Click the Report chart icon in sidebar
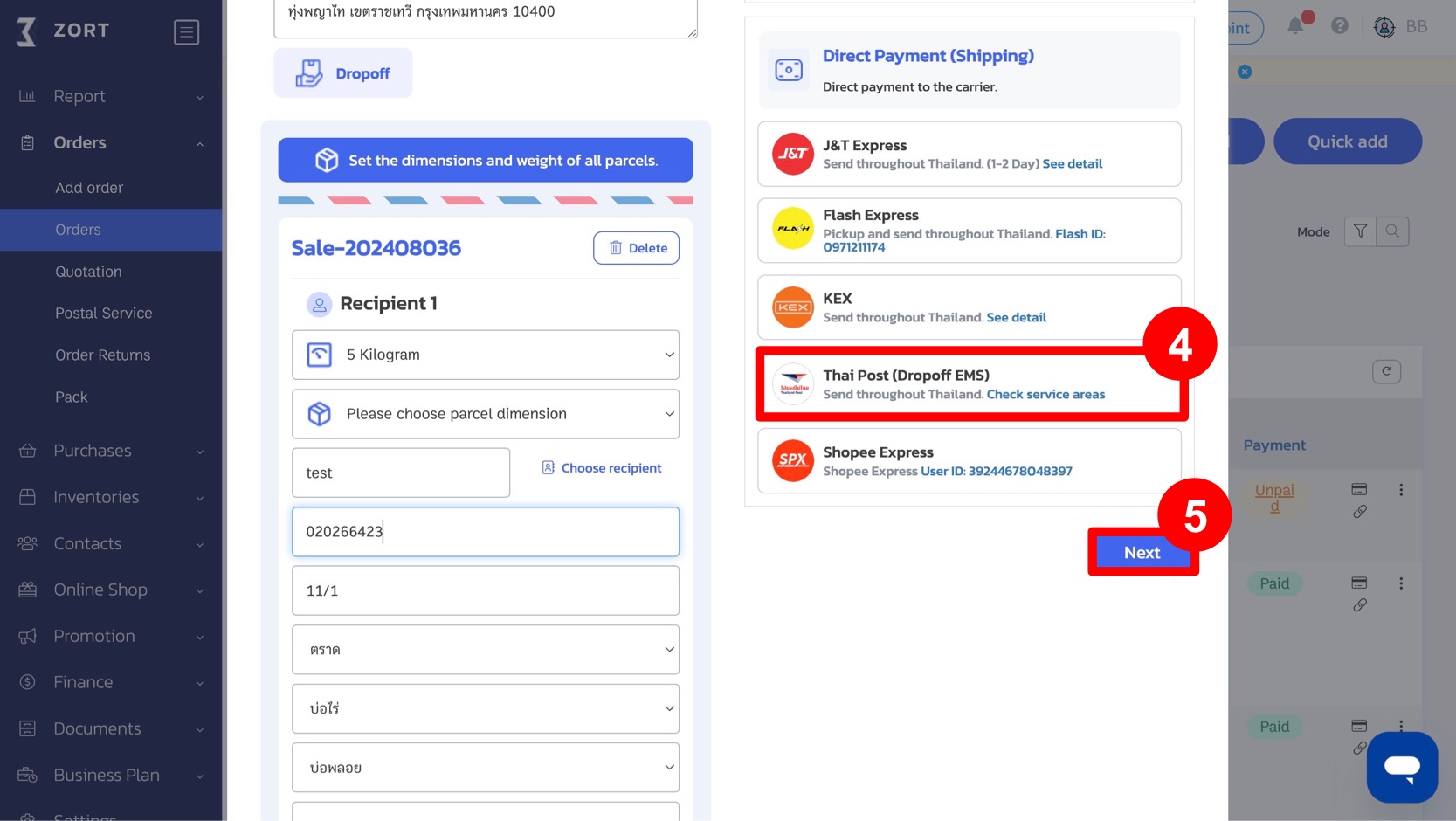 click(x=27, y=96)
